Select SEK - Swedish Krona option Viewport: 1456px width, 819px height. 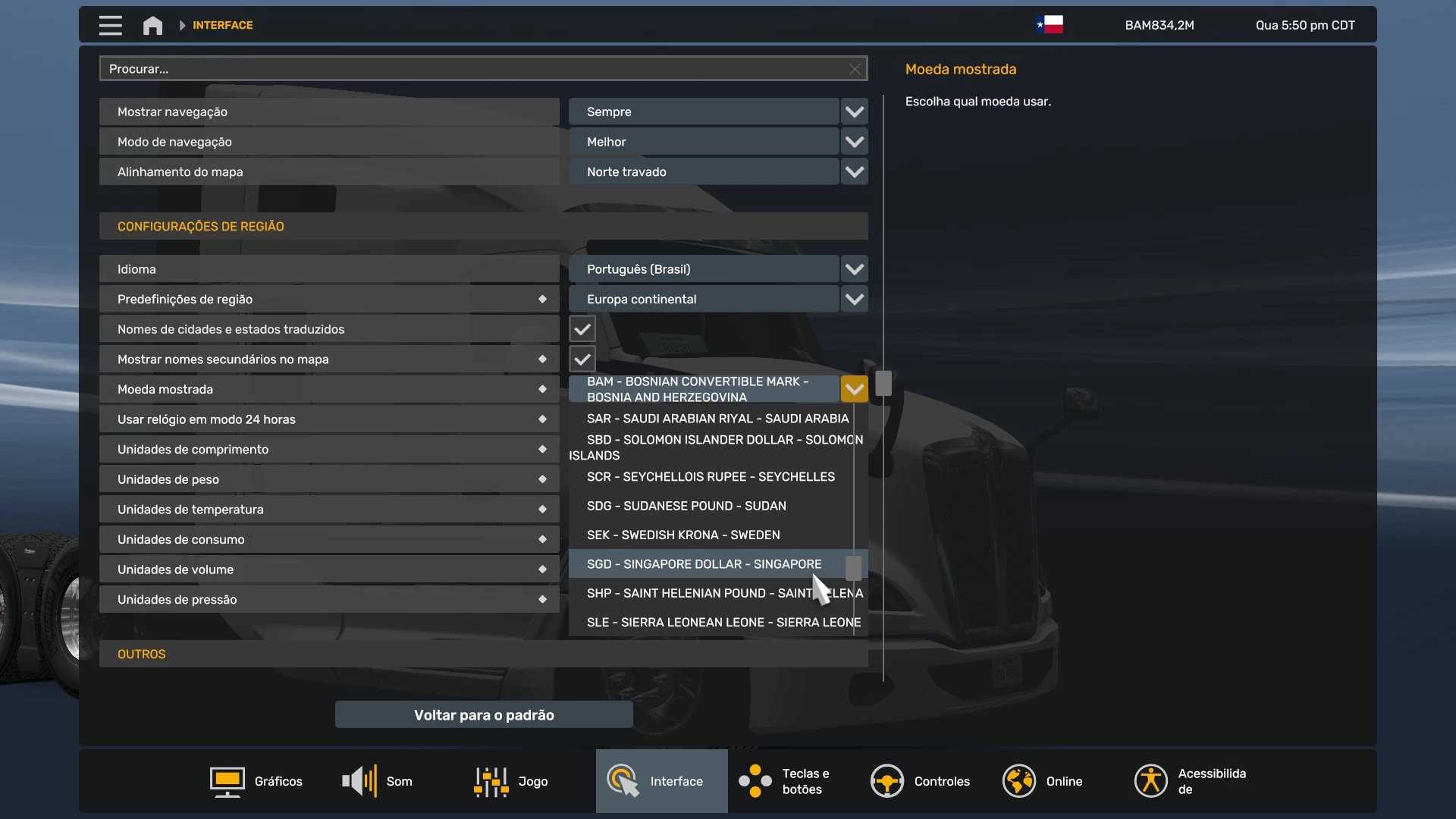pyautogui.click(x=682, y=535)
